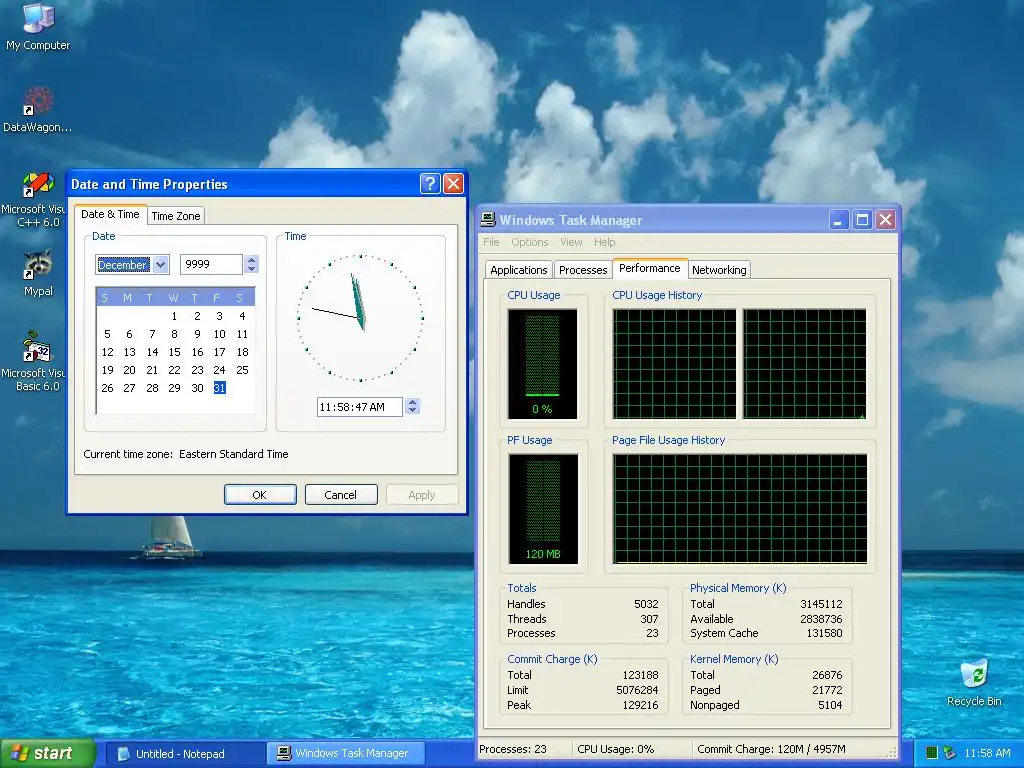Click the right CPU Usage History graph
Screen dimensions: 1024x768
tap(805, 364)
